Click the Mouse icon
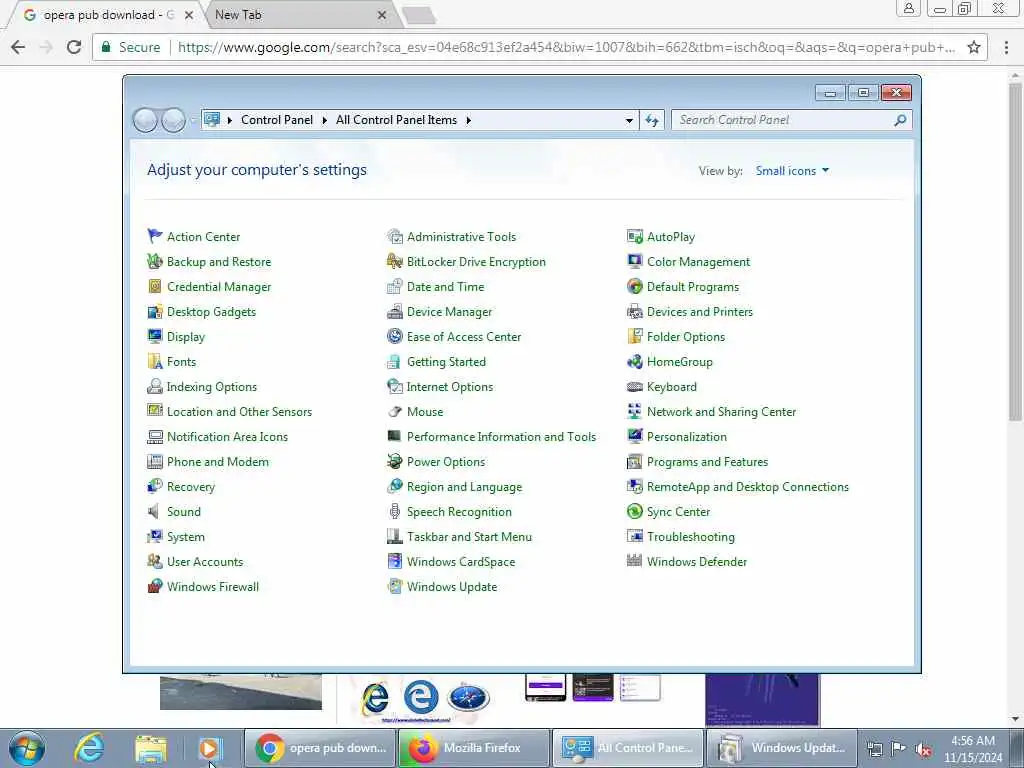This screenshot has width=1024, height=768. (394, 411)
